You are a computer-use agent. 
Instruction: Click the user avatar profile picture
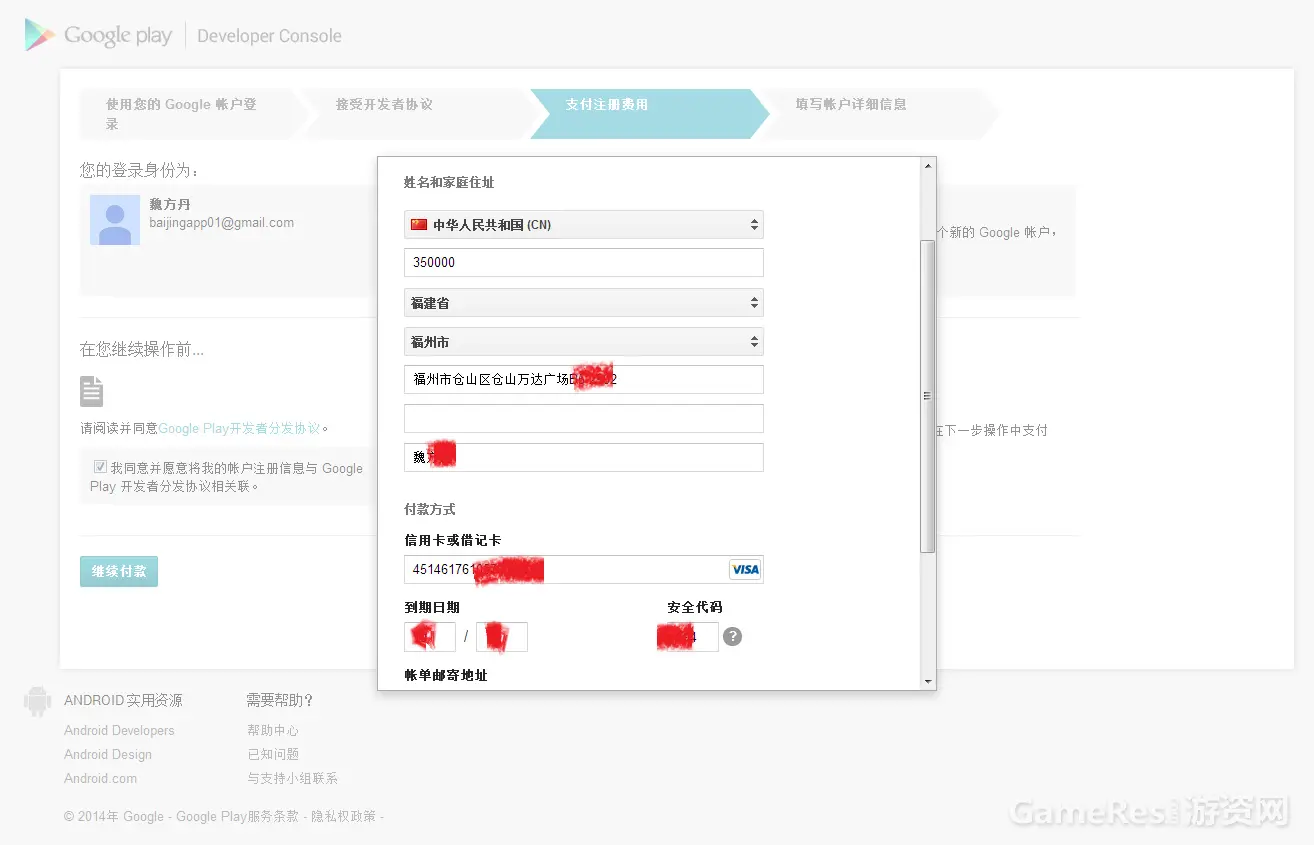(x=115, y=220)
